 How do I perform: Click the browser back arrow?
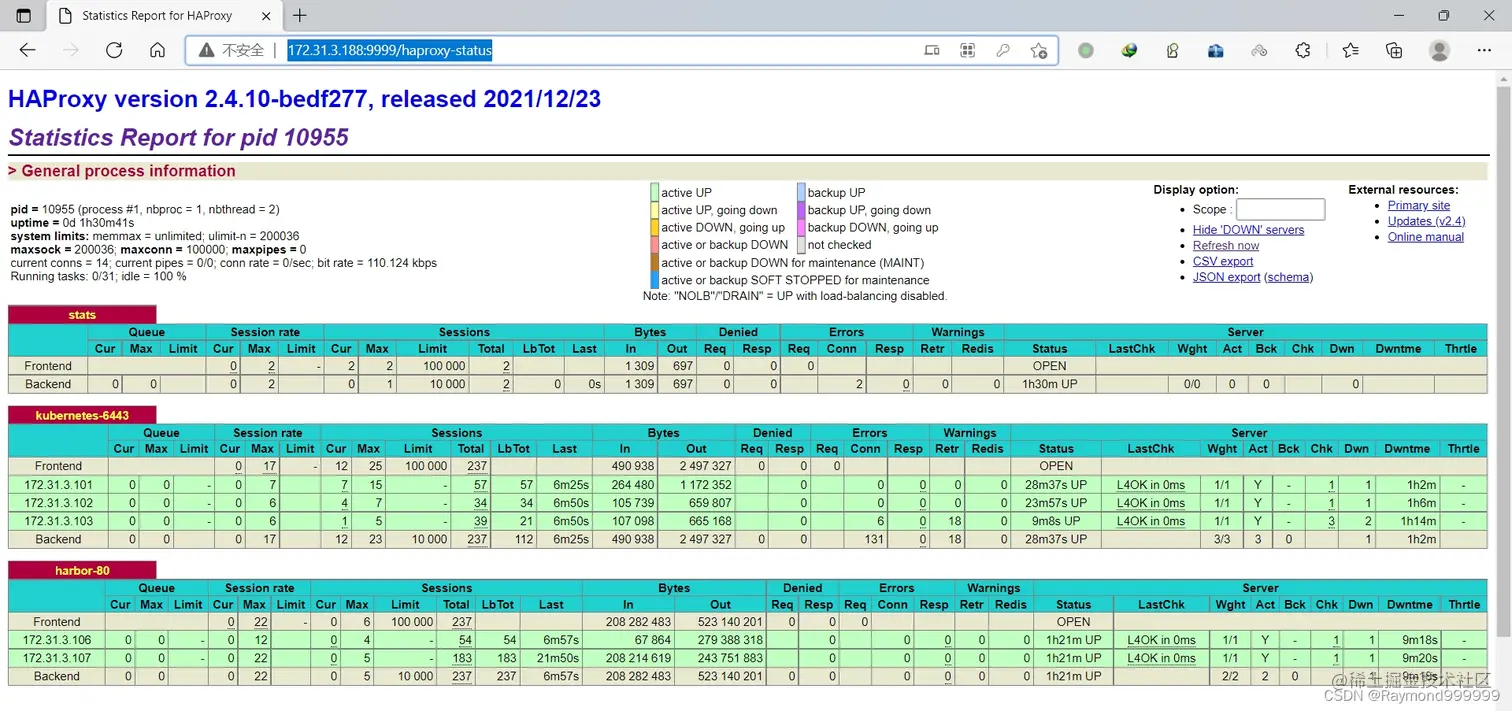point(27,50)
